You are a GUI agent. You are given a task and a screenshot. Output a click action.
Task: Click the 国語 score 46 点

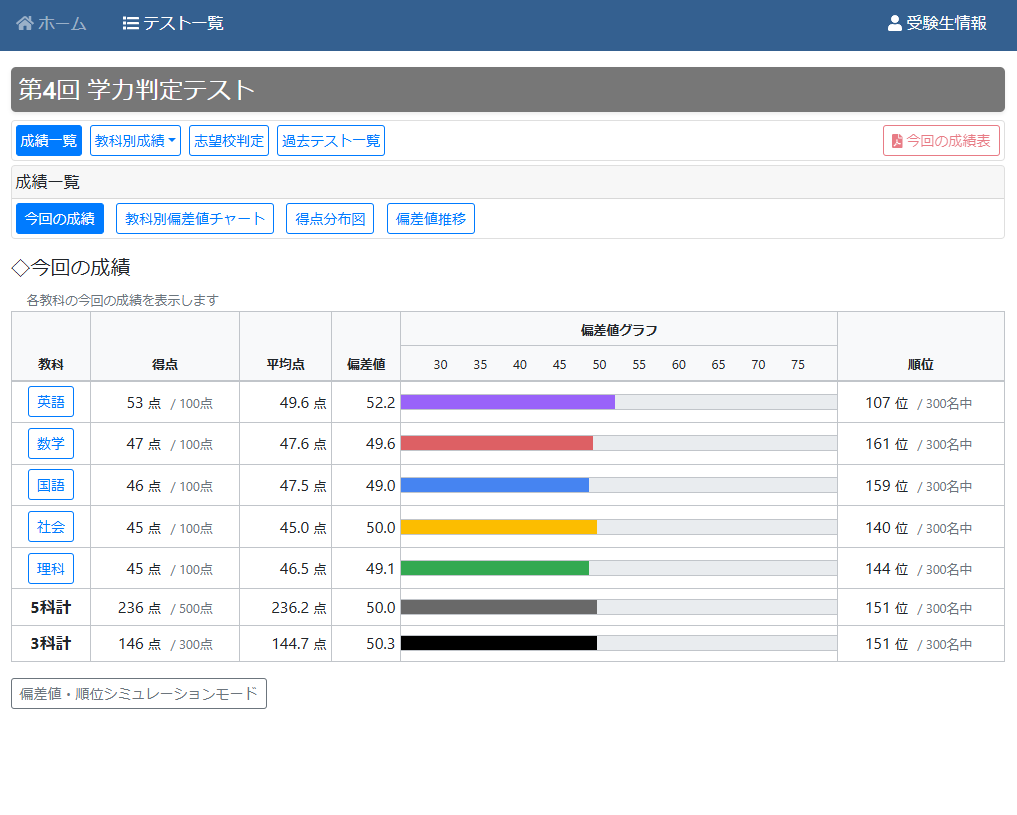tap(144, 486)
